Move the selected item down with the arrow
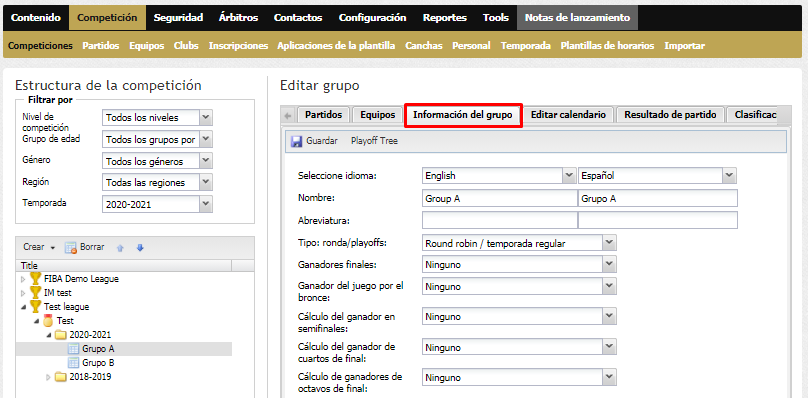 (140, 248)
